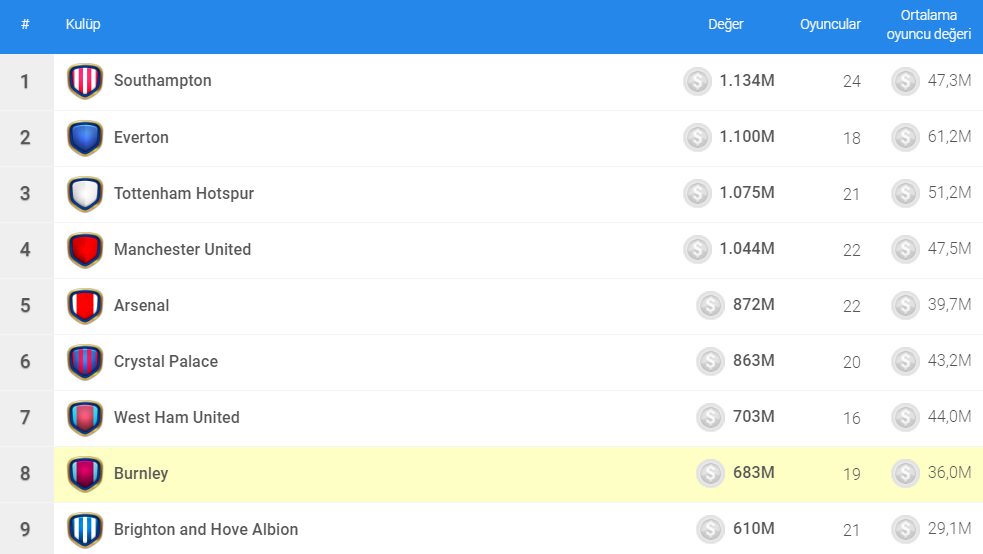Viewport: 983px width, 554px height.
Task: Click the # rank column header
Action: tap(25, 25)
